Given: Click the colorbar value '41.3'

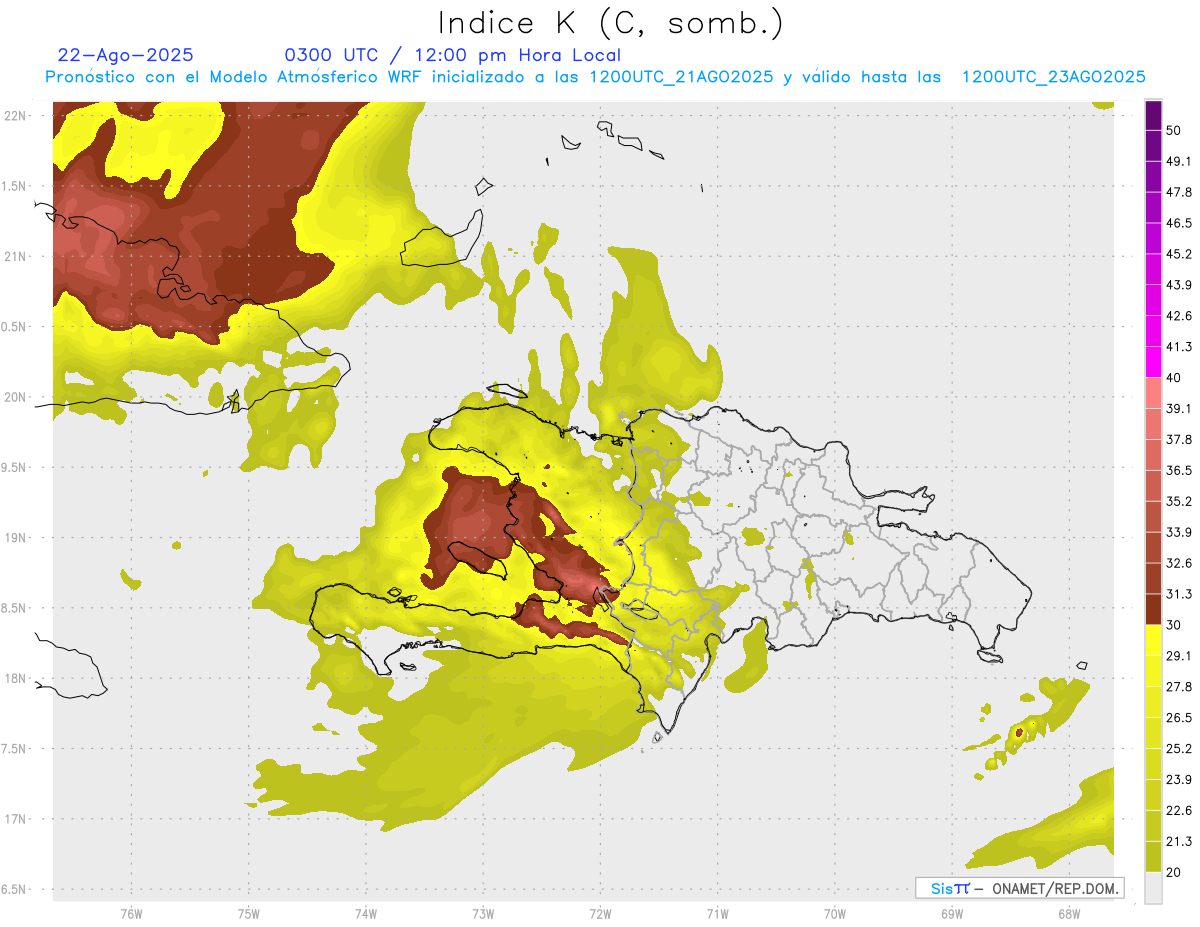Looking at the screenshot, I should (x=1180, y=347).
